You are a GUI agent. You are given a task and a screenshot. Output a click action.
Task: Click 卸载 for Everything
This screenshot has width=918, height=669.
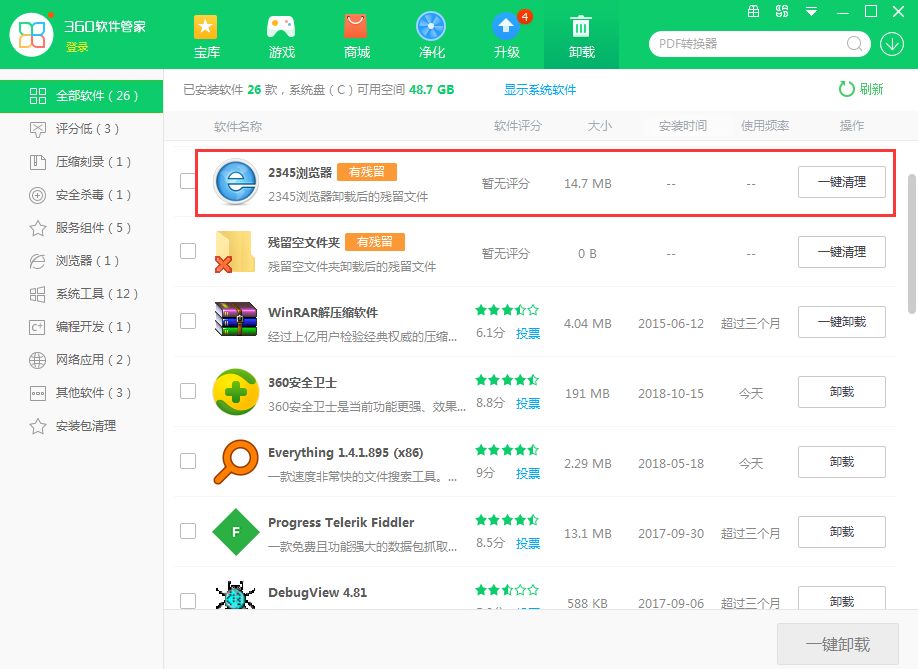[x=841, y=462]
